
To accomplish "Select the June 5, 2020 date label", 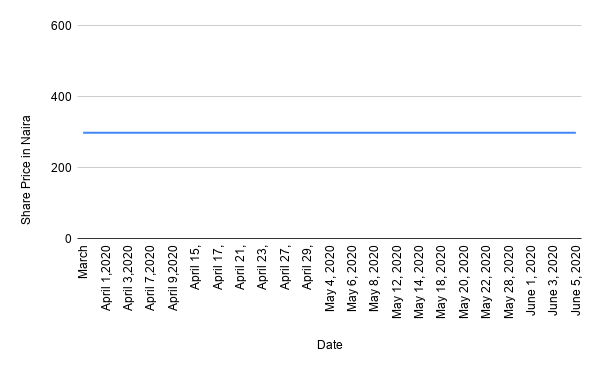I will [x=576, y=280].
